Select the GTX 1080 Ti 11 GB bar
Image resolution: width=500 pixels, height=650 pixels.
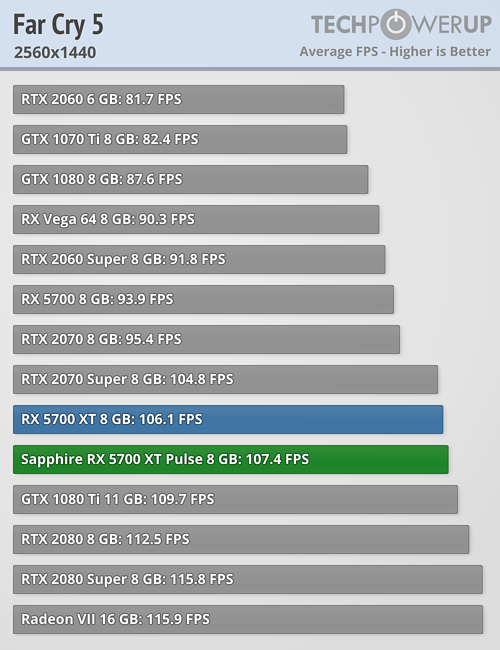(x=235, y=500)
